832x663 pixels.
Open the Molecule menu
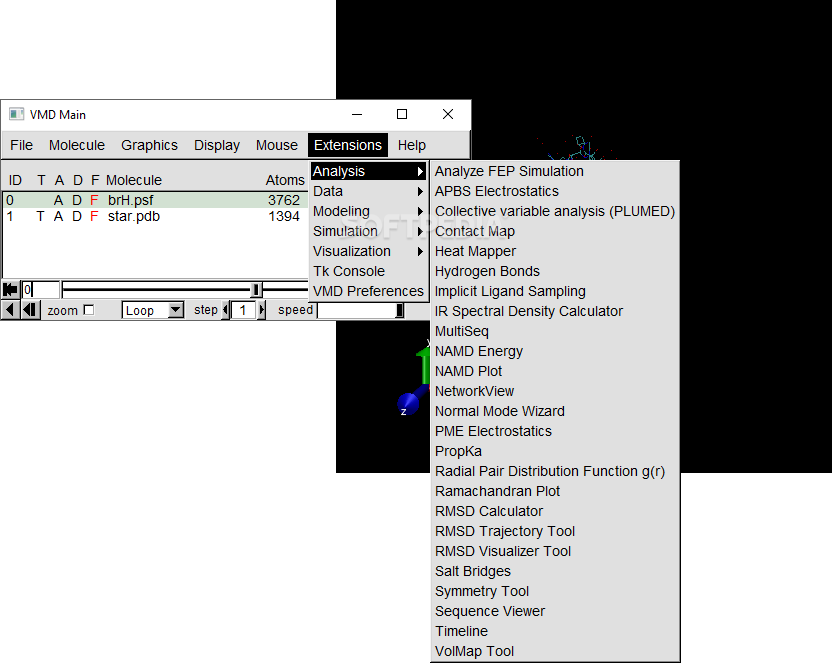click(x=77, y=145)
